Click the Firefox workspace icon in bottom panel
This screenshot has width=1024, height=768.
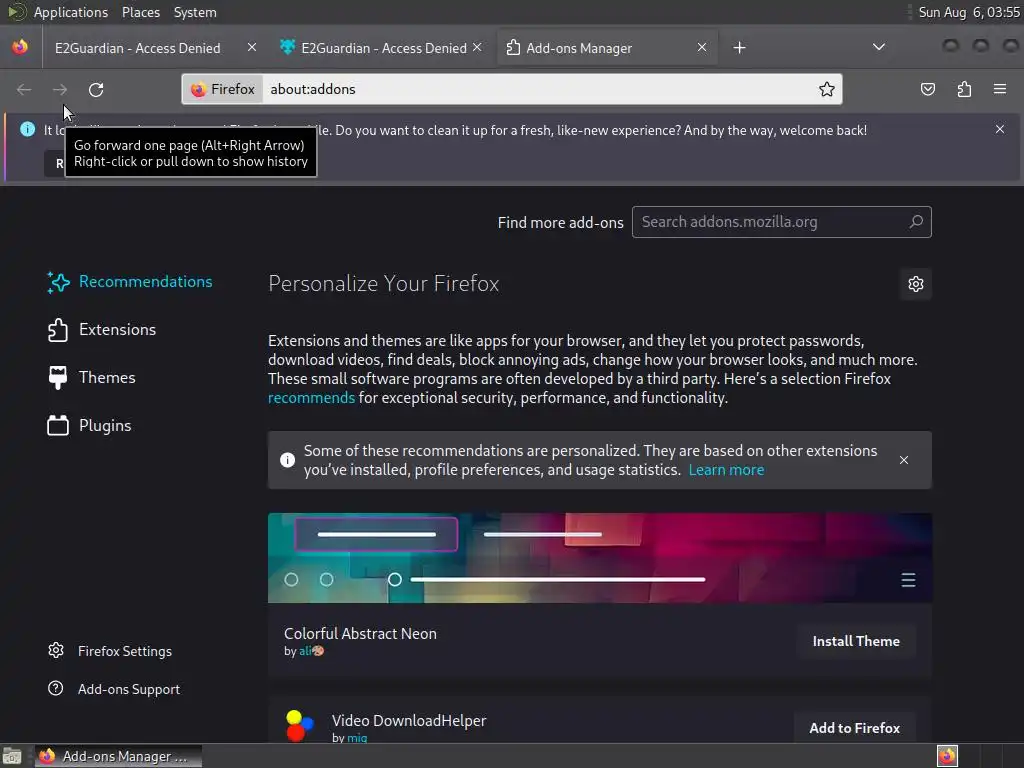[947, 756]
